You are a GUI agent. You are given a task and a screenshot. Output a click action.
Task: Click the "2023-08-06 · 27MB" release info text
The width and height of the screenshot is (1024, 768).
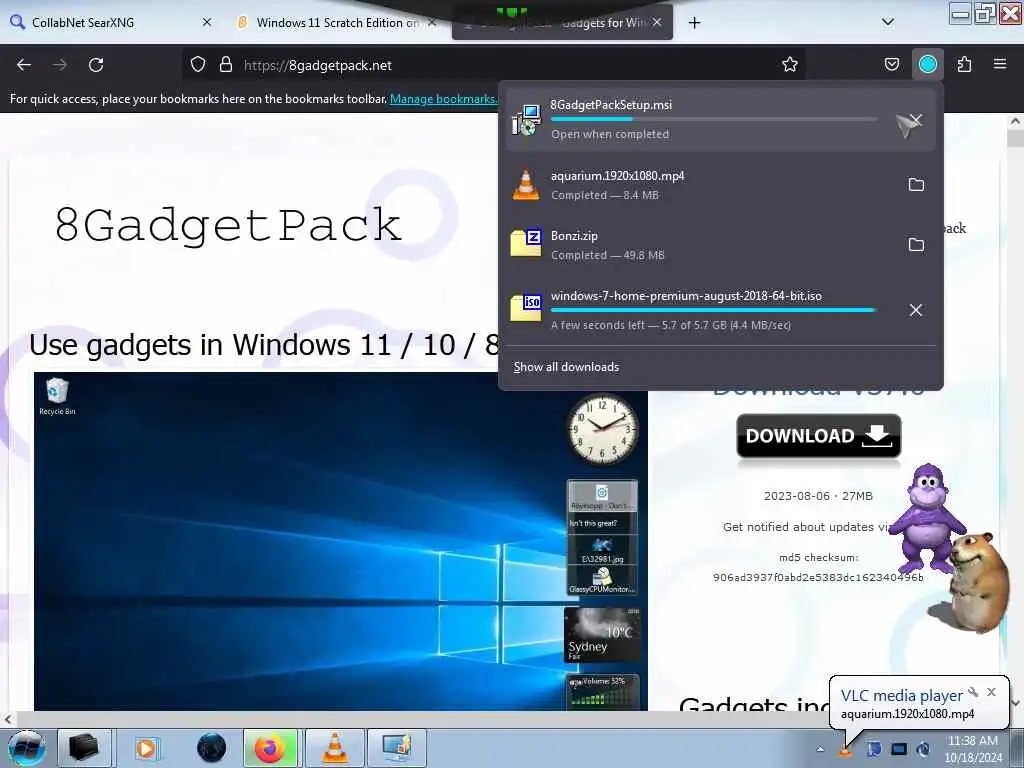coord(818,496)
